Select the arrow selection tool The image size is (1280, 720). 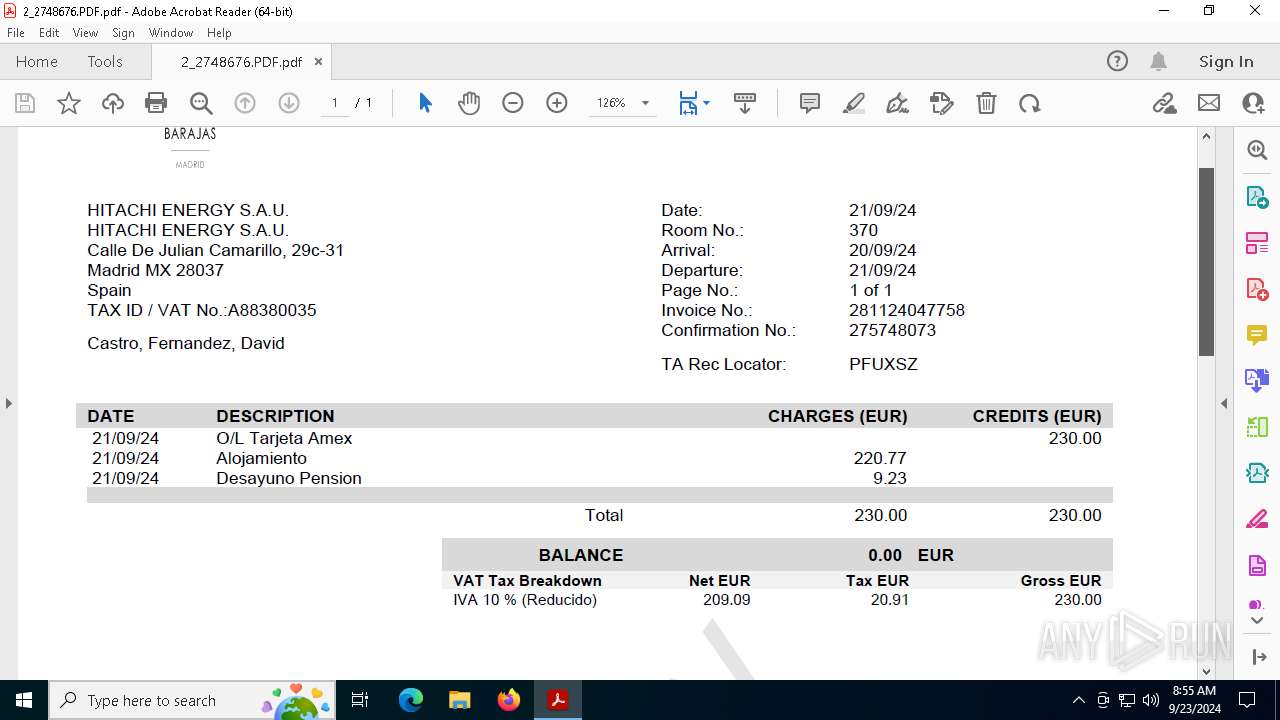(x=425, y=103)
